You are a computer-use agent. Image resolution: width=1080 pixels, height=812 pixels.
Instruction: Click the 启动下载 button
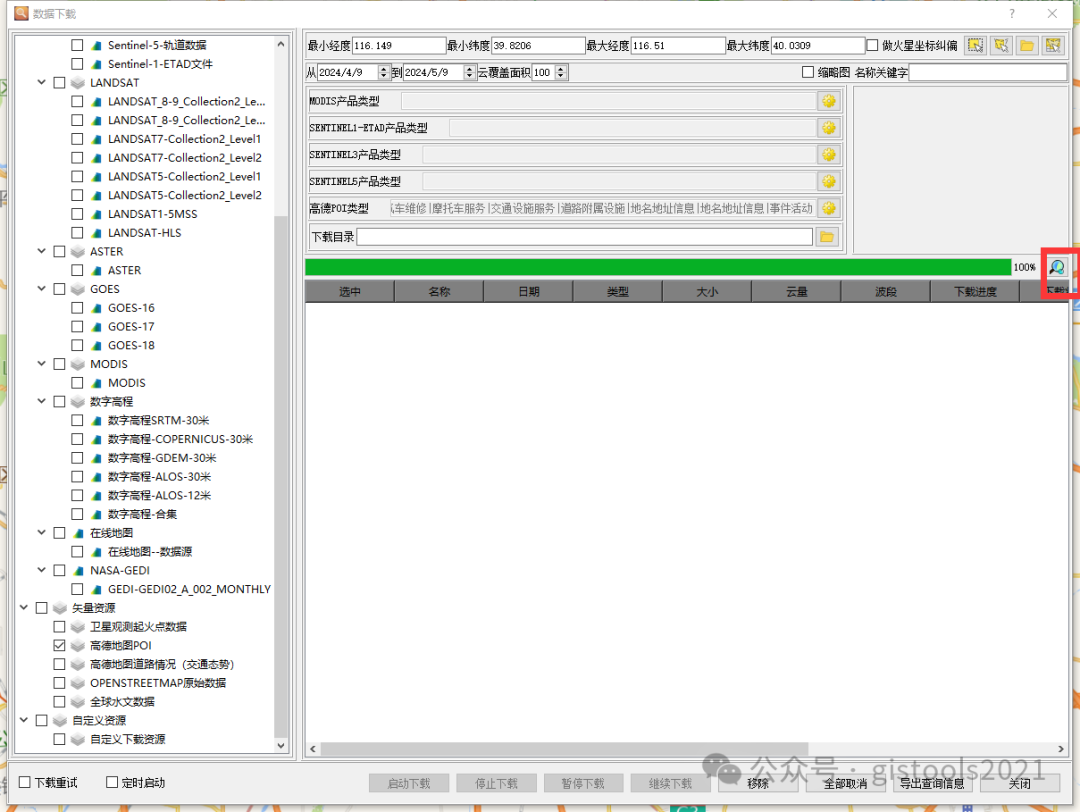(x=409, y=784)
